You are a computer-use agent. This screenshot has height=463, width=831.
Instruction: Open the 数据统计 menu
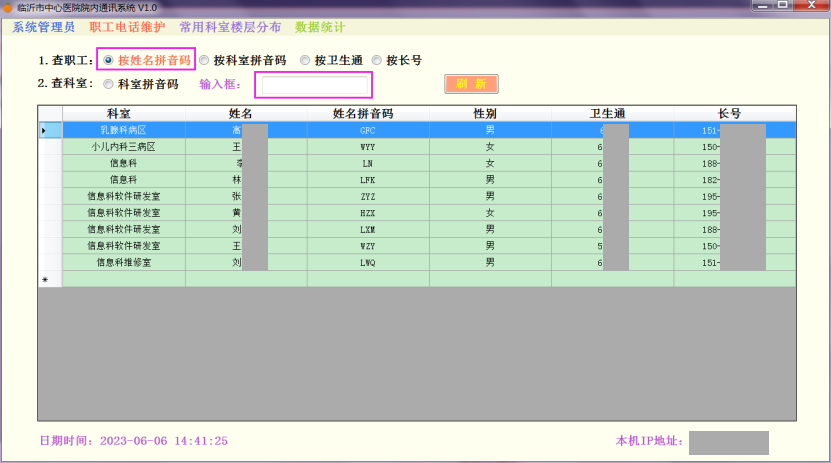pyautogui.click(x=319, y=27)
